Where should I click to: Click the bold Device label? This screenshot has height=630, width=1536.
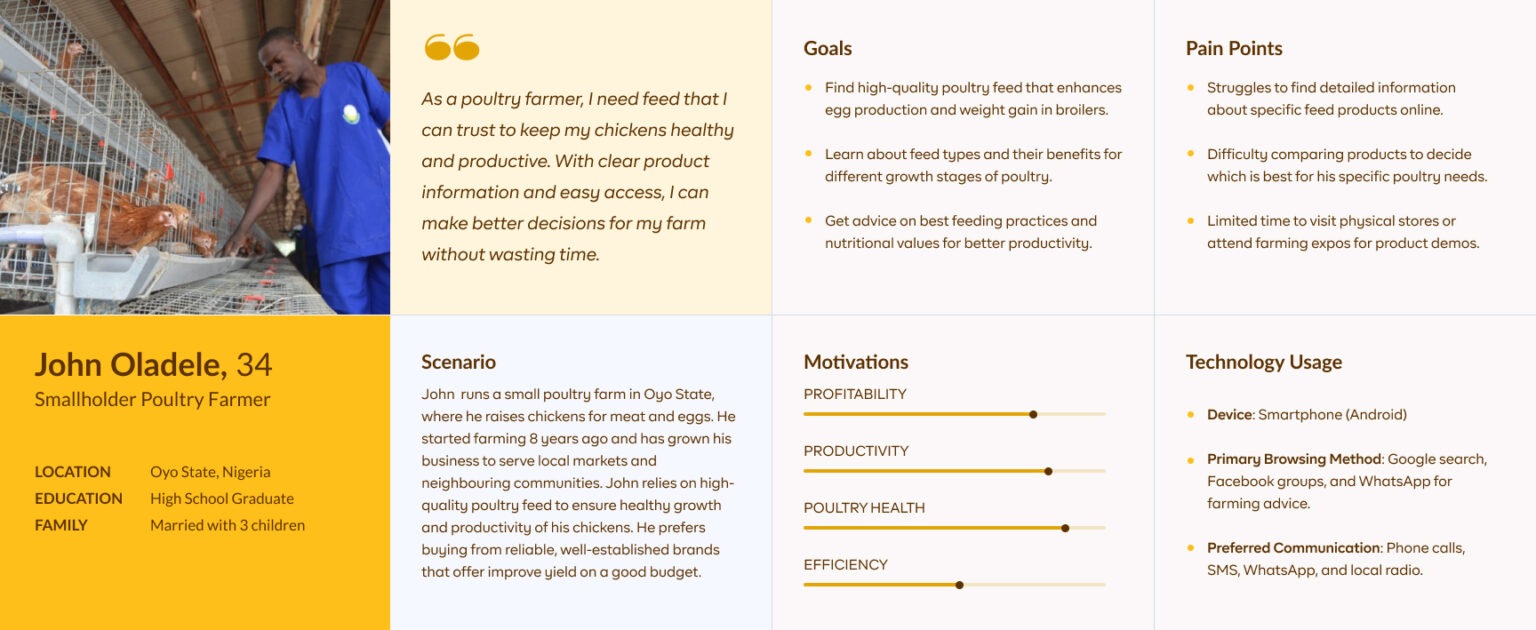1229,415
